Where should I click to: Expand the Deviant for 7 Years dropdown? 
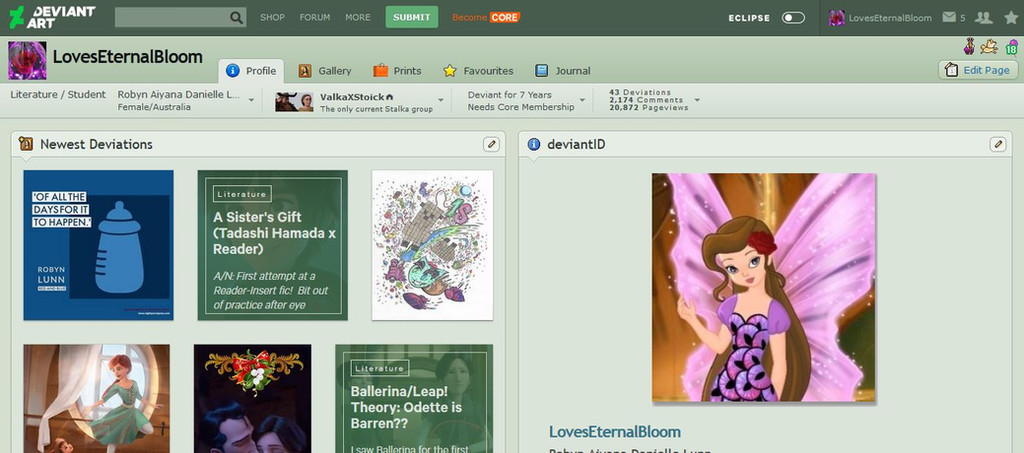click(x=582, y=101)
